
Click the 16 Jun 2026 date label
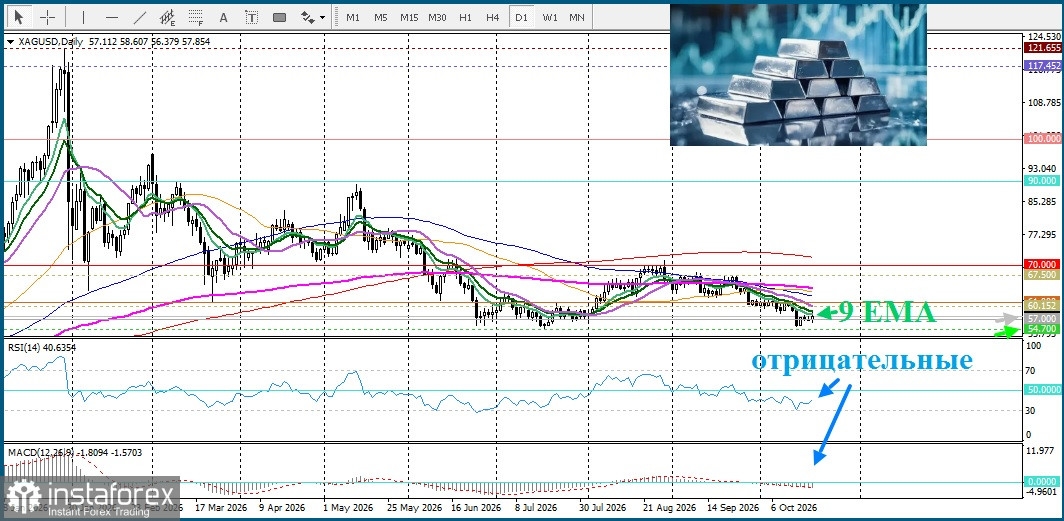pyautogui.click(x=475, y=507)
